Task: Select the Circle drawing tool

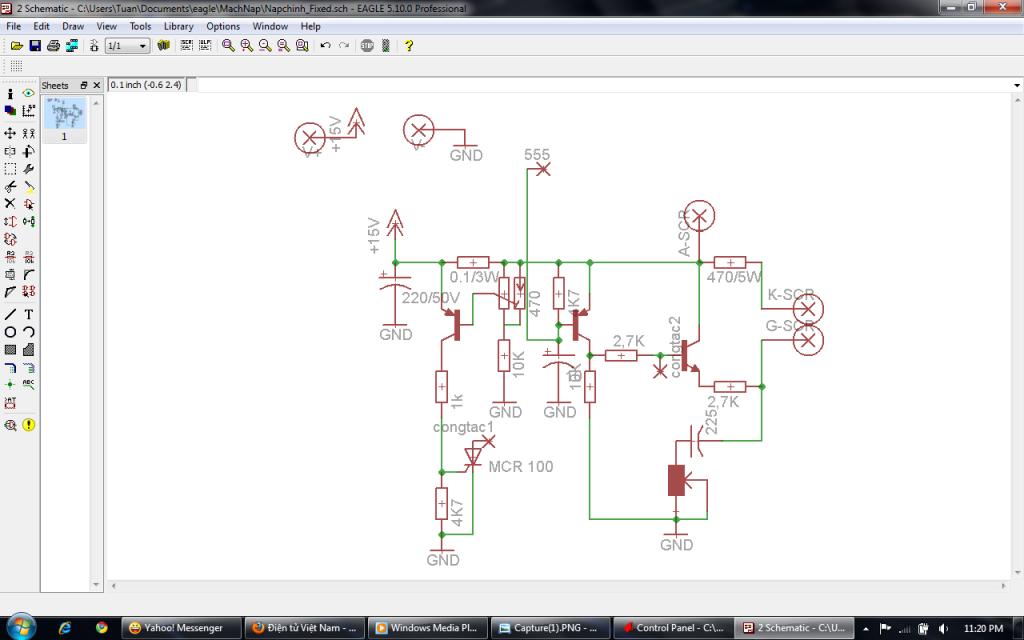Action: [x=10, y=332]
